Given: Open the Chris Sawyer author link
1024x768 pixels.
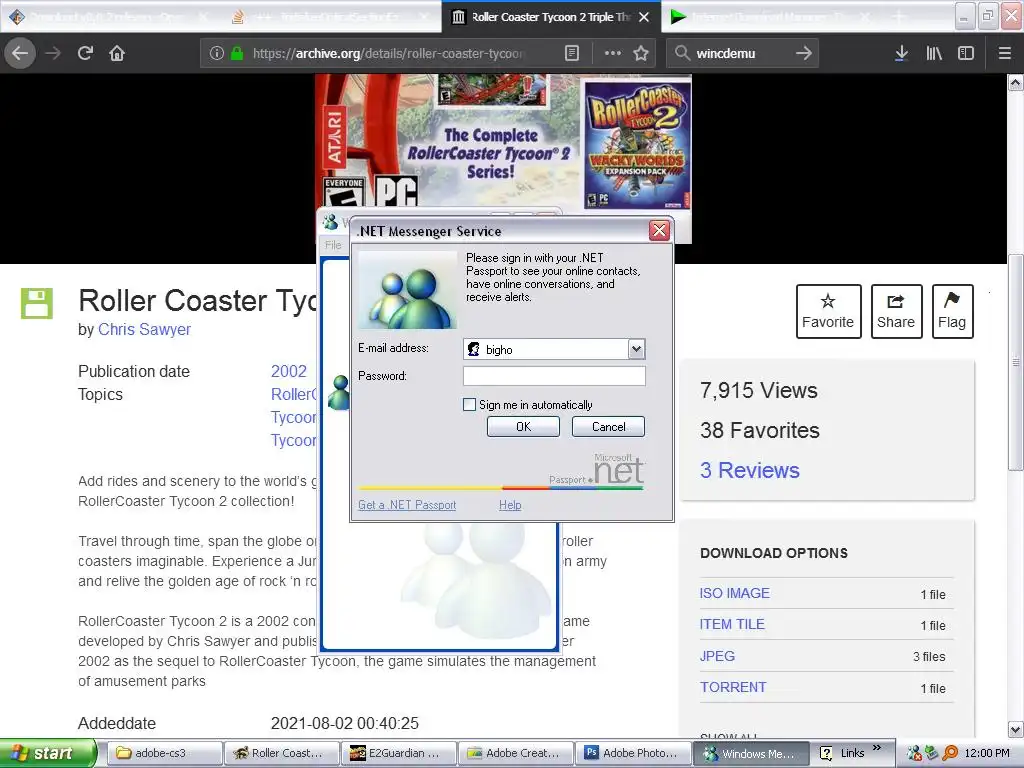Looking at the screenshot, I should coord(144,329).
